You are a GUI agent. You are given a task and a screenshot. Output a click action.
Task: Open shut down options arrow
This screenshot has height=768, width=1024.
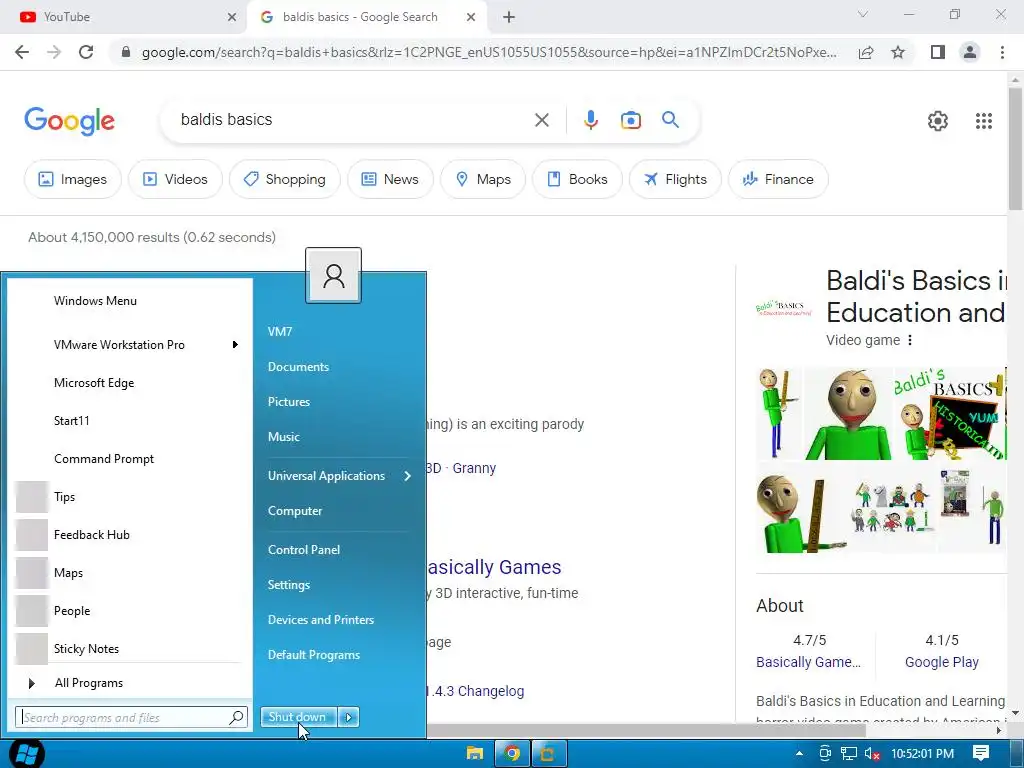[x=349, y=718]
